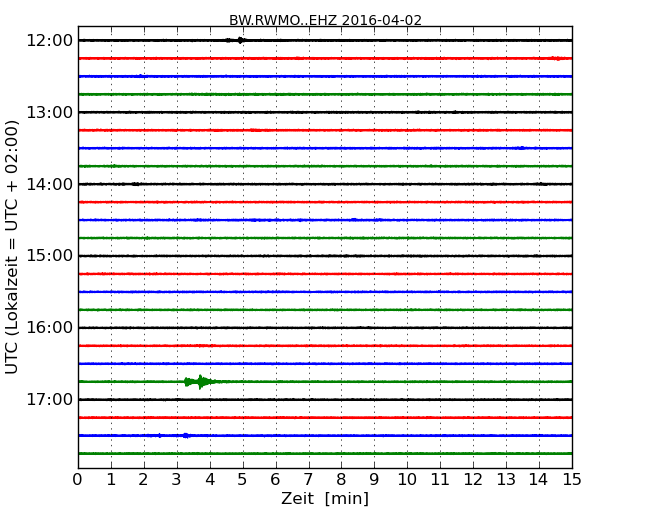Screen dimensions: 650x520
Task: Click the 2 minute tick label
Action: tap(143, 480)
